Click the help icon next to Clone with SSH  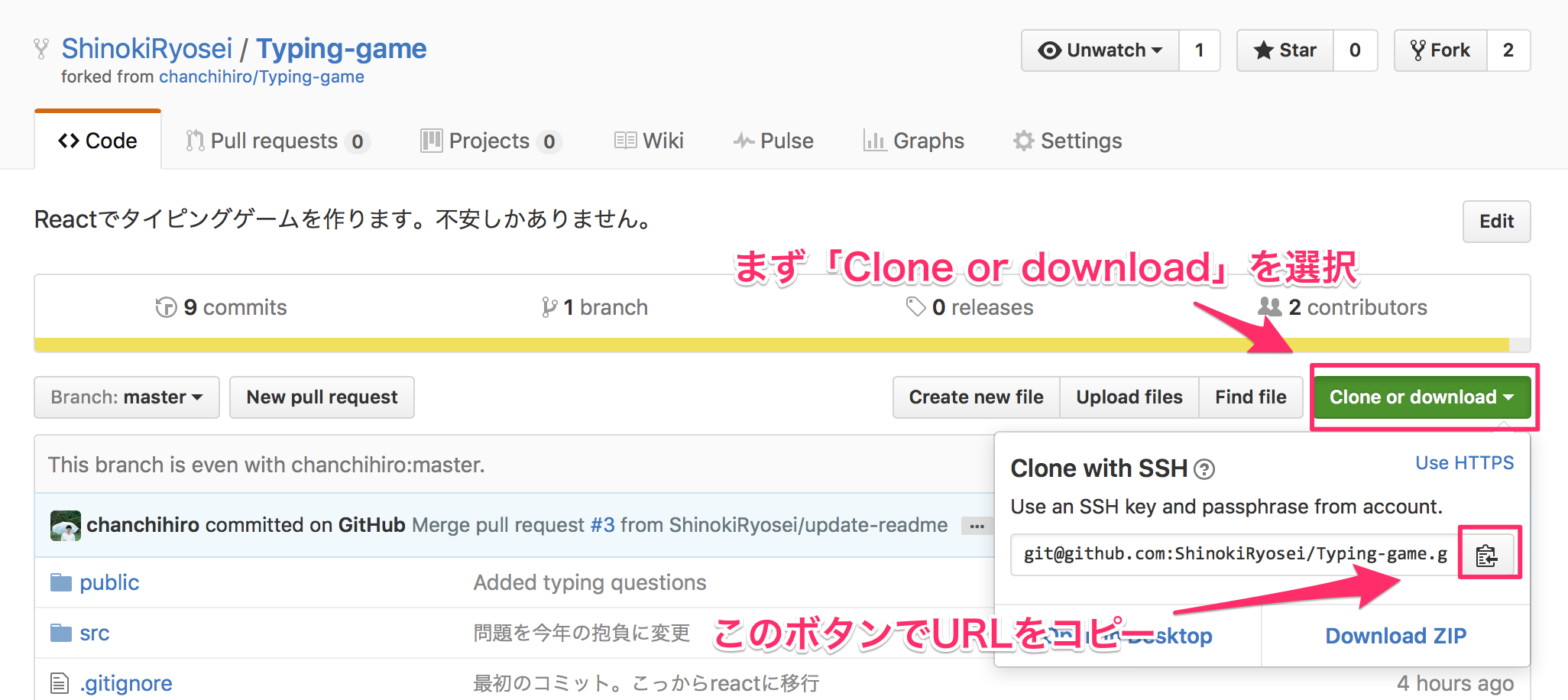(1204, 469)
